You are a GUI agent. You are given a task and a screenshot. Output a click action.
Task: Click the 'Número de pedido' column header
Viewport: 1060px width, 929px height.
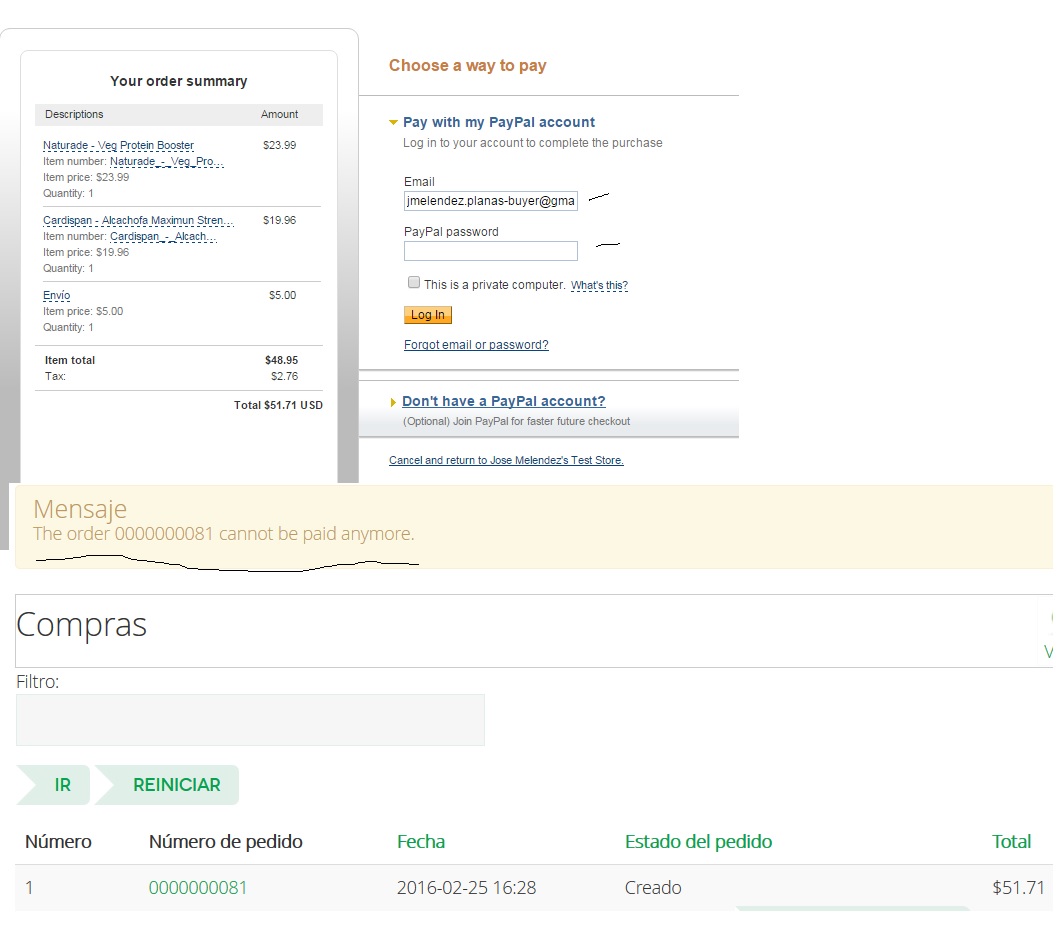click(226, 842)
